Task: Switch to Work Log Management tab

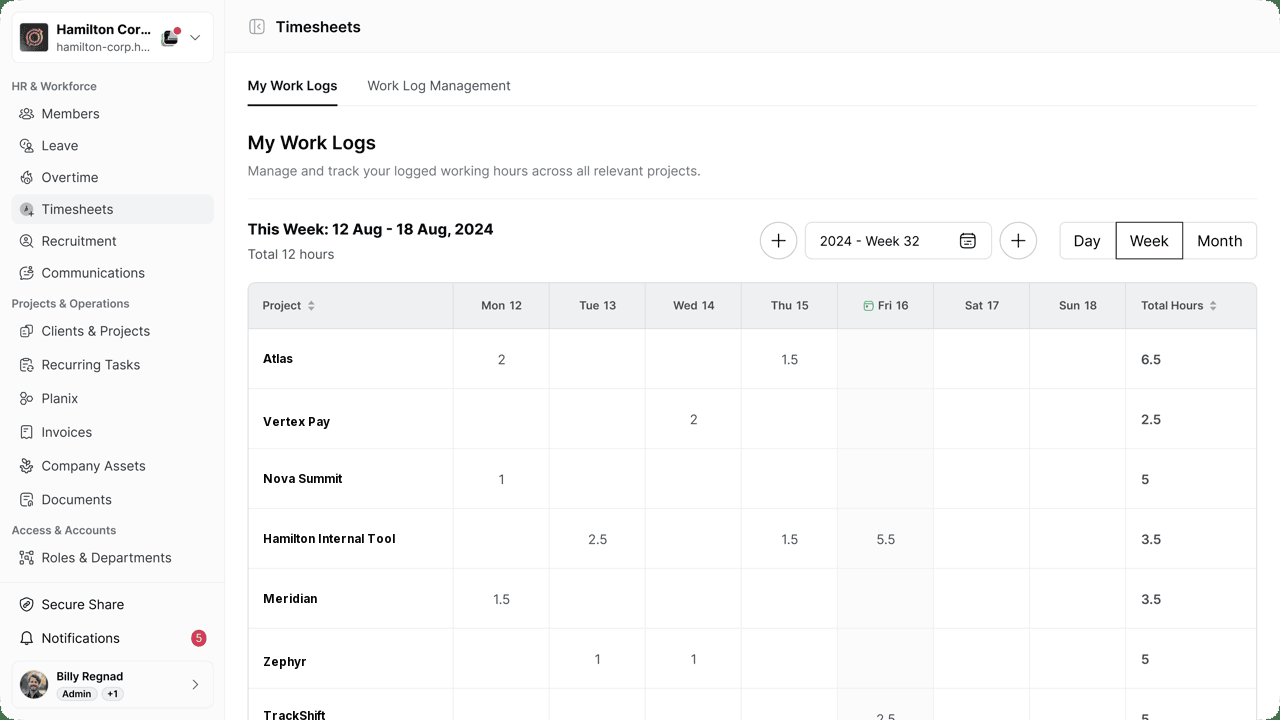Action: pos(439,86)
